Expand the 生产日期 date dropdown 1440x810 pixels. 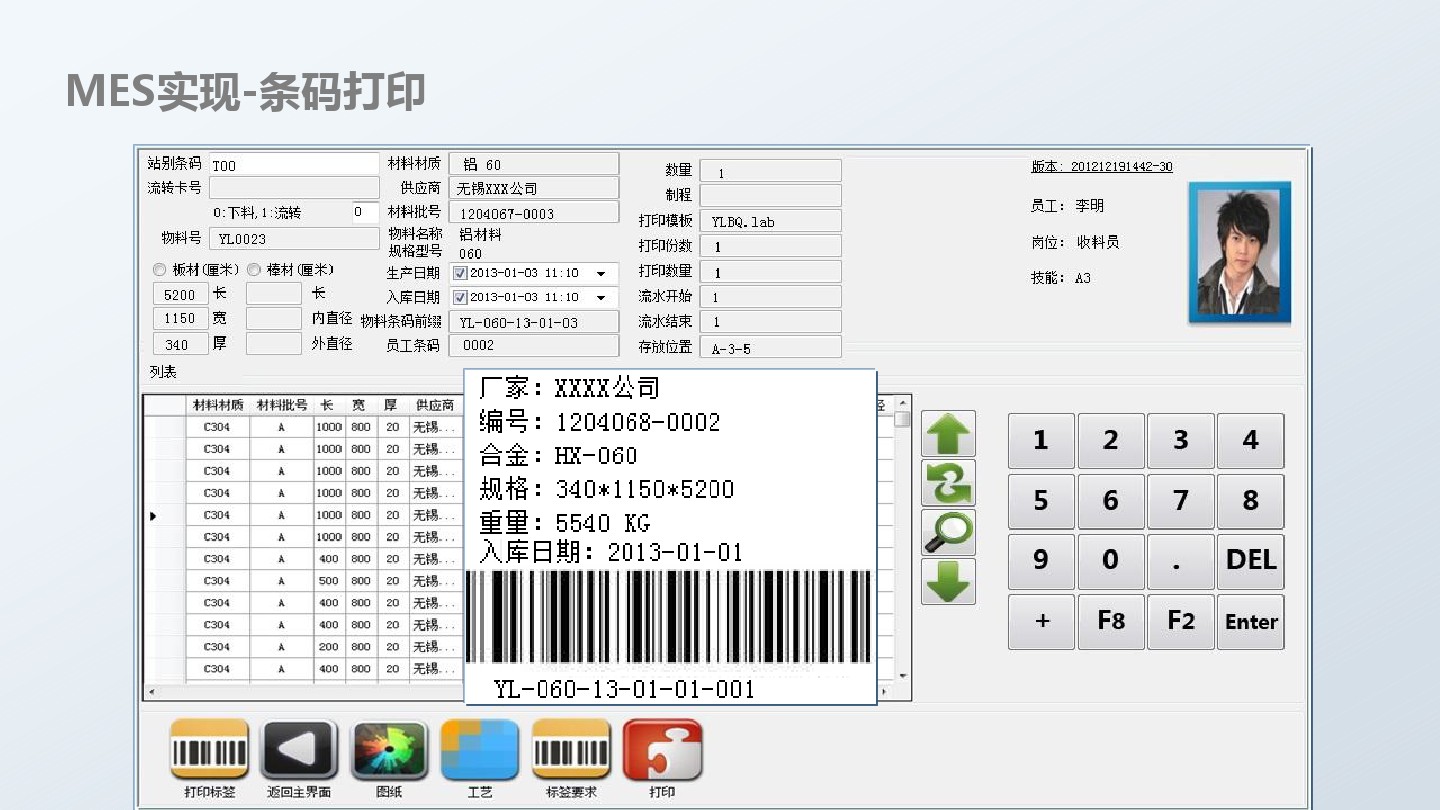click(602, 273)
